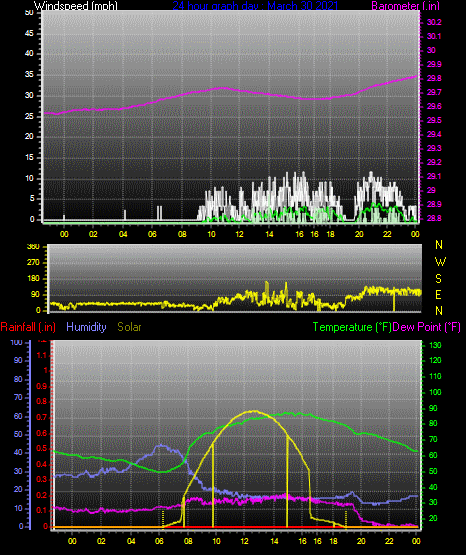
Task: Click barometer axis value '28.8'
Action: [x=434, y=219]
